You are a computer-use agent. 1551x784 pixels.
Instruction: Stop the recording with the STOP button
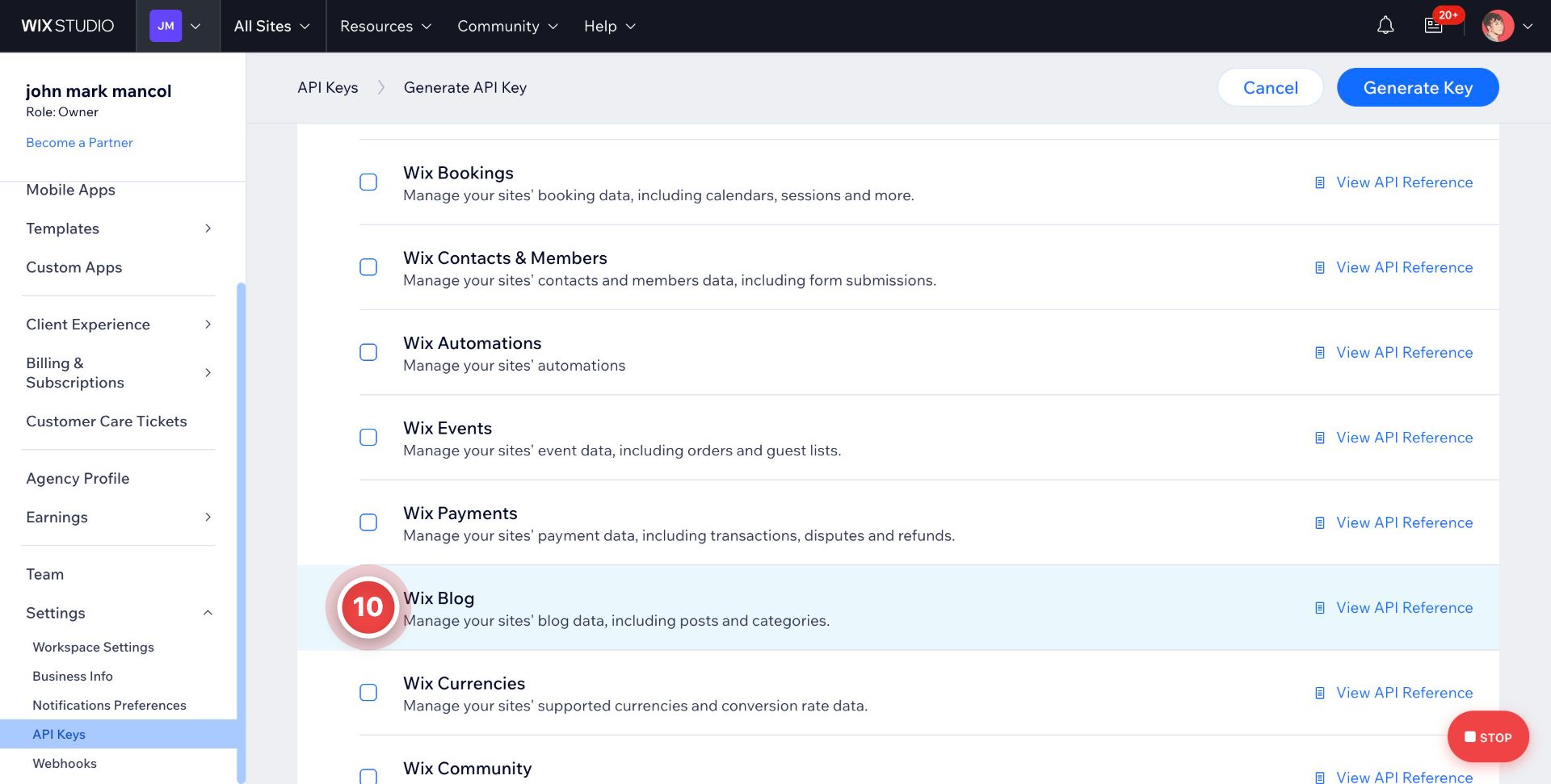1488,737
